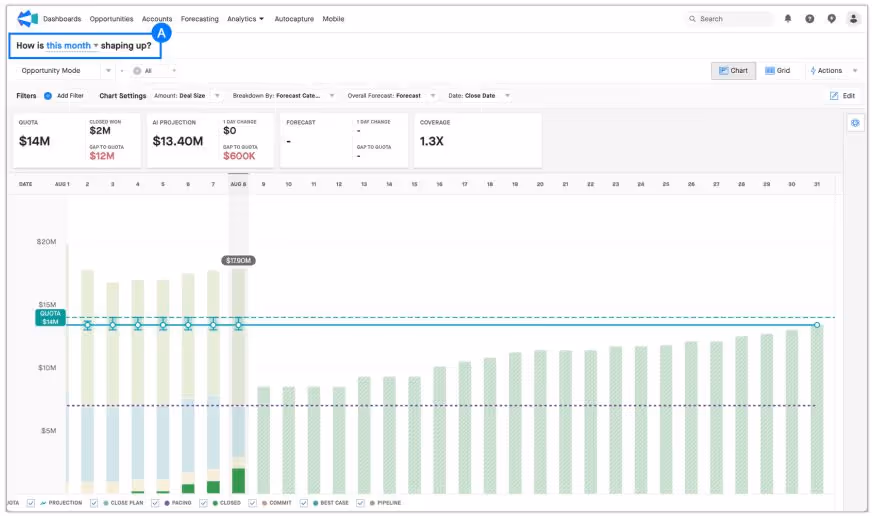The image size is (872, 516).
Task: Click the circle icon next to All
Action: (137, 71)
